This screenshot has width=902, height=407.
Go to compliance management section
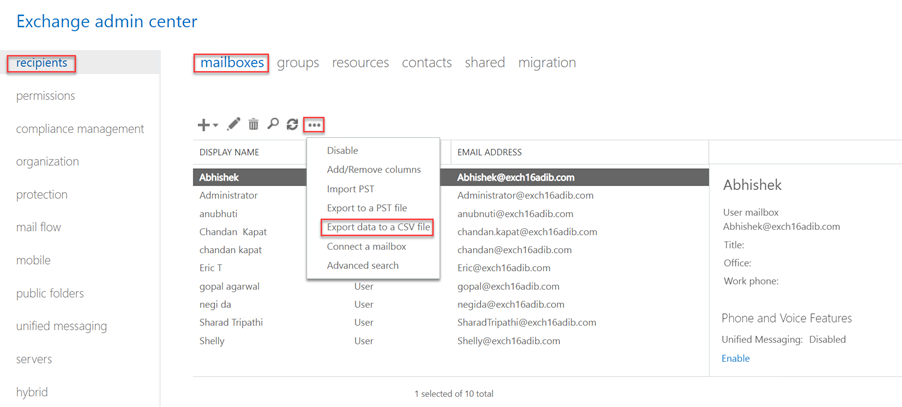tap(80, 128)
